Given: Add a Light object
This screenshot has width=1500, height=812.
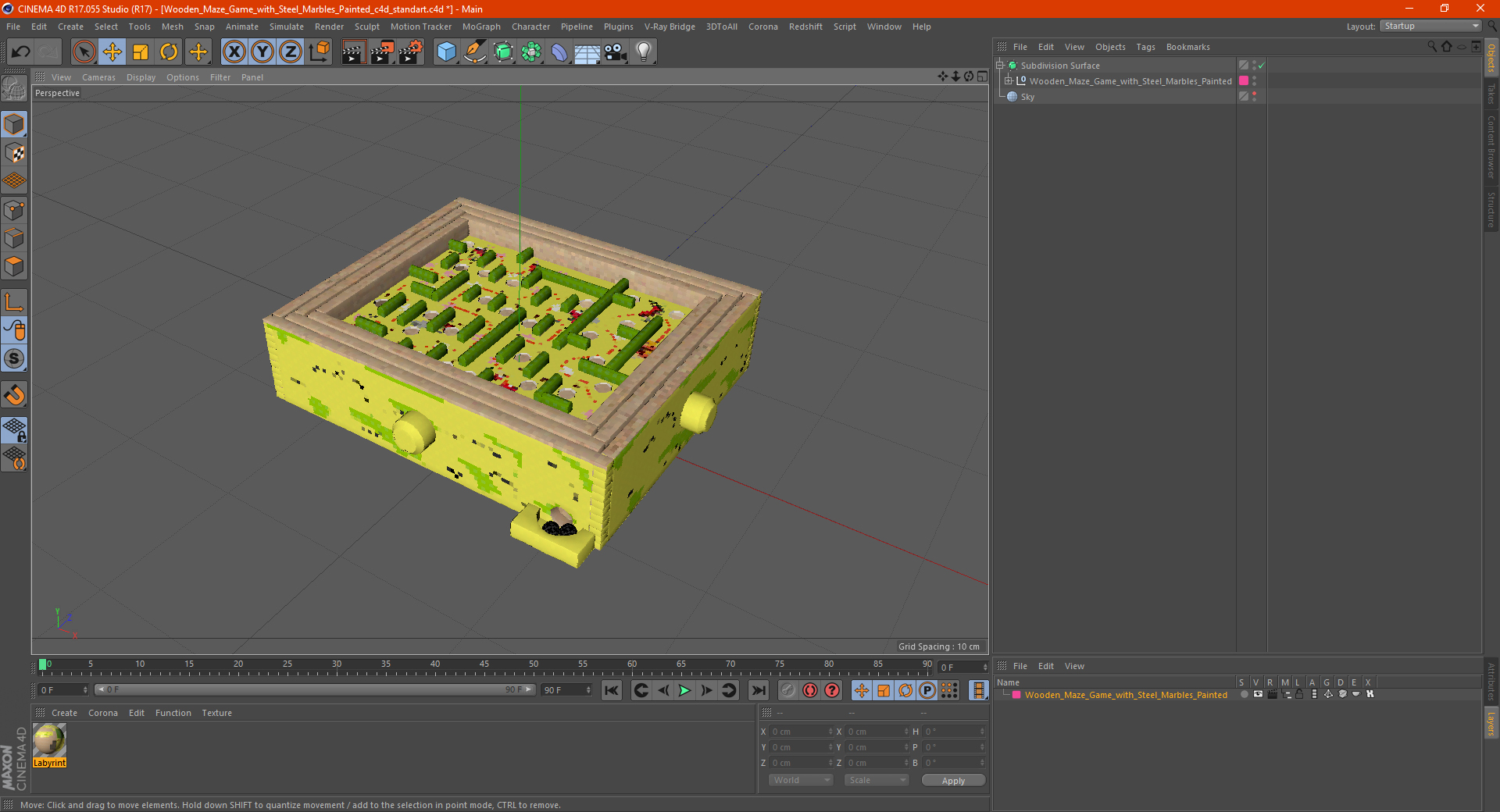Looking at the screenshot, I should 644,52.
